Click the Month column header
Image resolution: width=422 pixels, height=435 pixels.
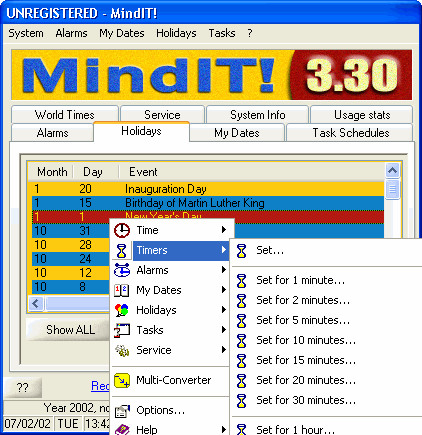52,172
